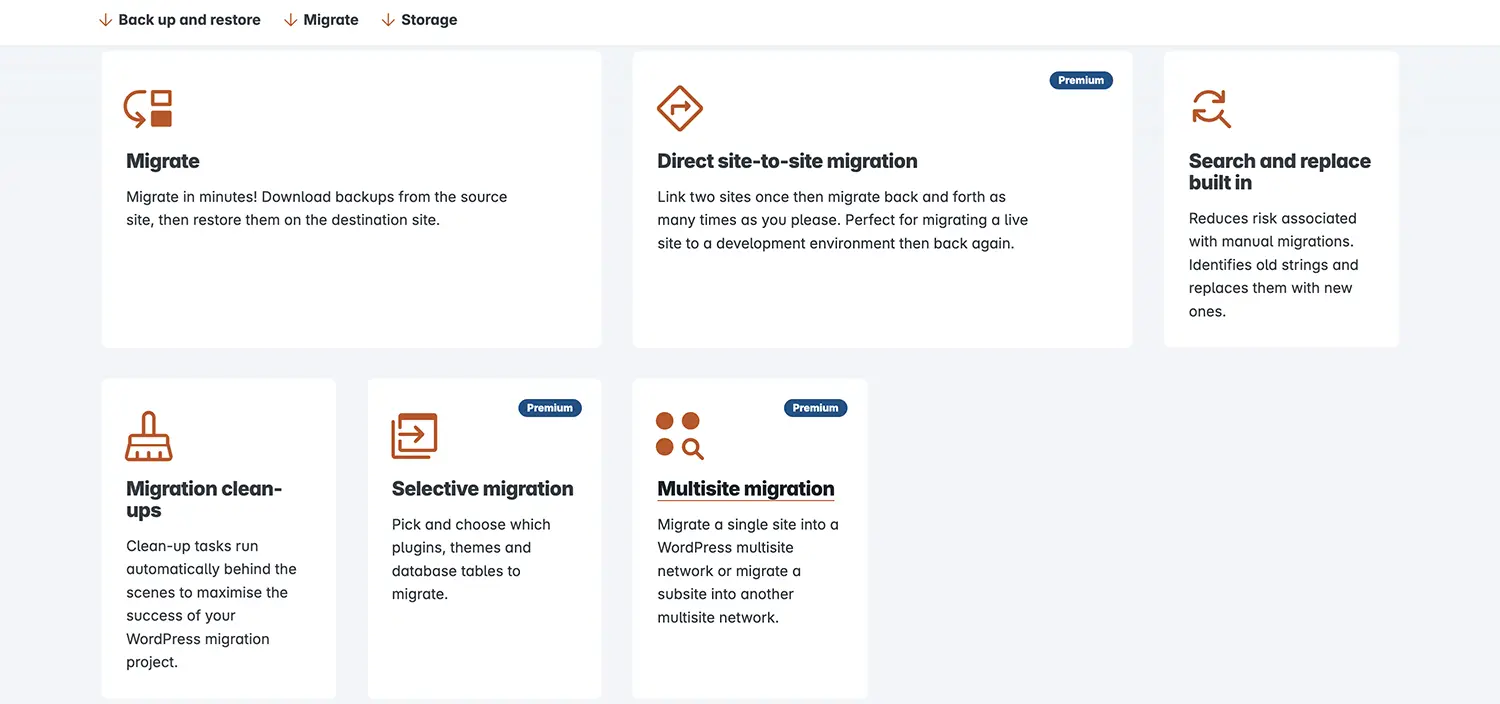Click the Direct site-to-site migration heading
The height and width of the screenshot is (704, 1500).
pos(787,161)
